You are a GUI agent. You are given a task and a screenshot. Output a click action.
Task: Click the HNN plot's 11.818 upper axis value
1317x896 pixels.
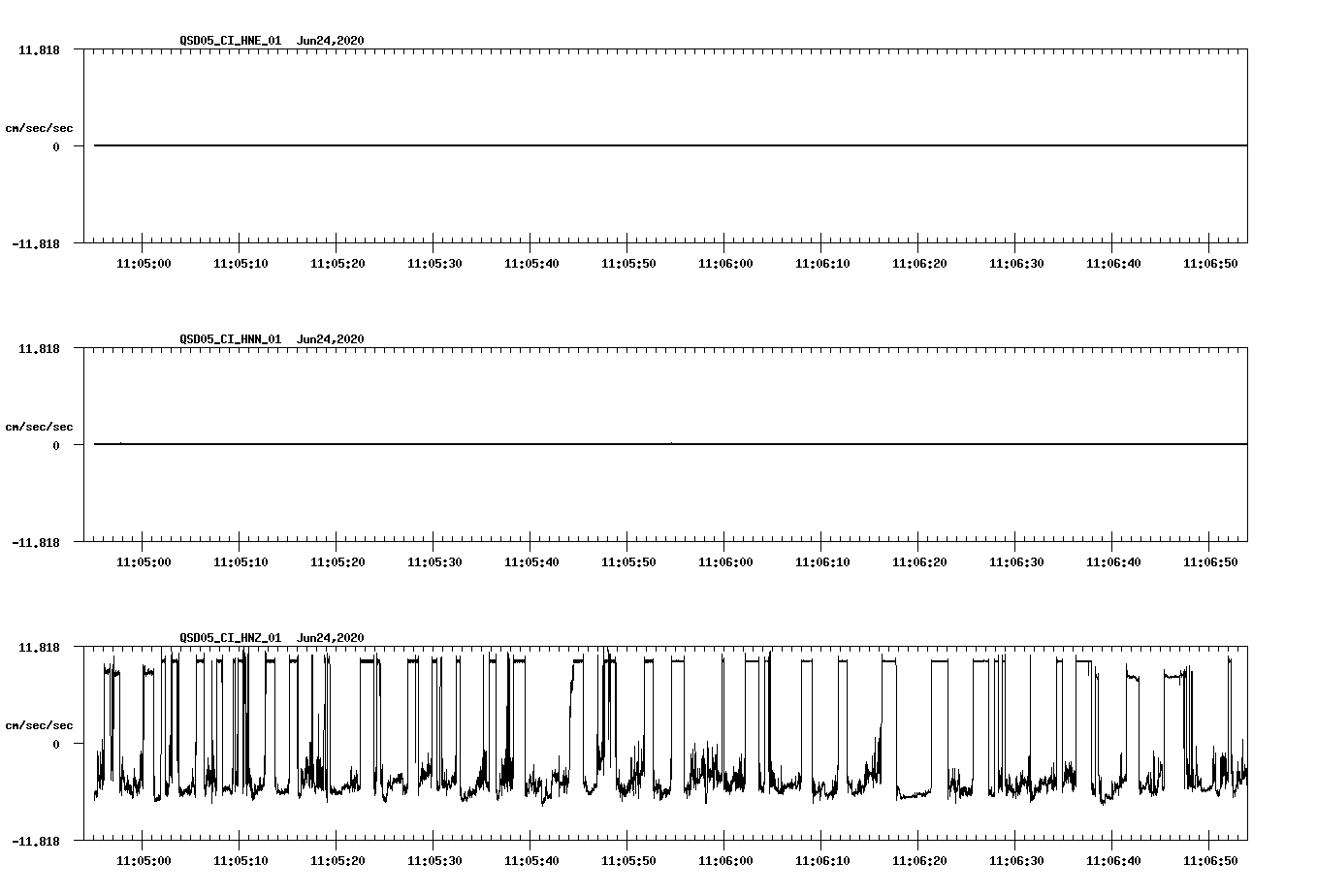pyautogui.click(x=40, y=349)
